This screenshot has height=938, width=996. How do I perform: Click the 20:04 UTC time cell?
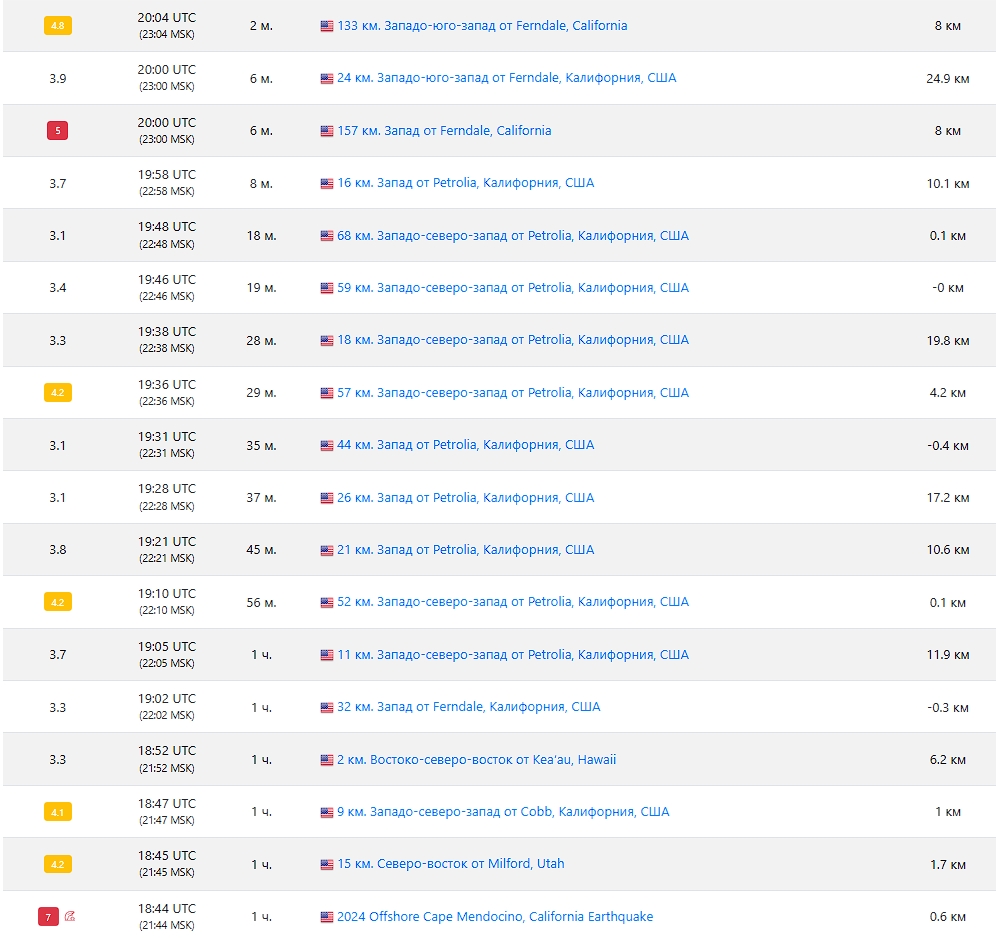click(167, 25)
